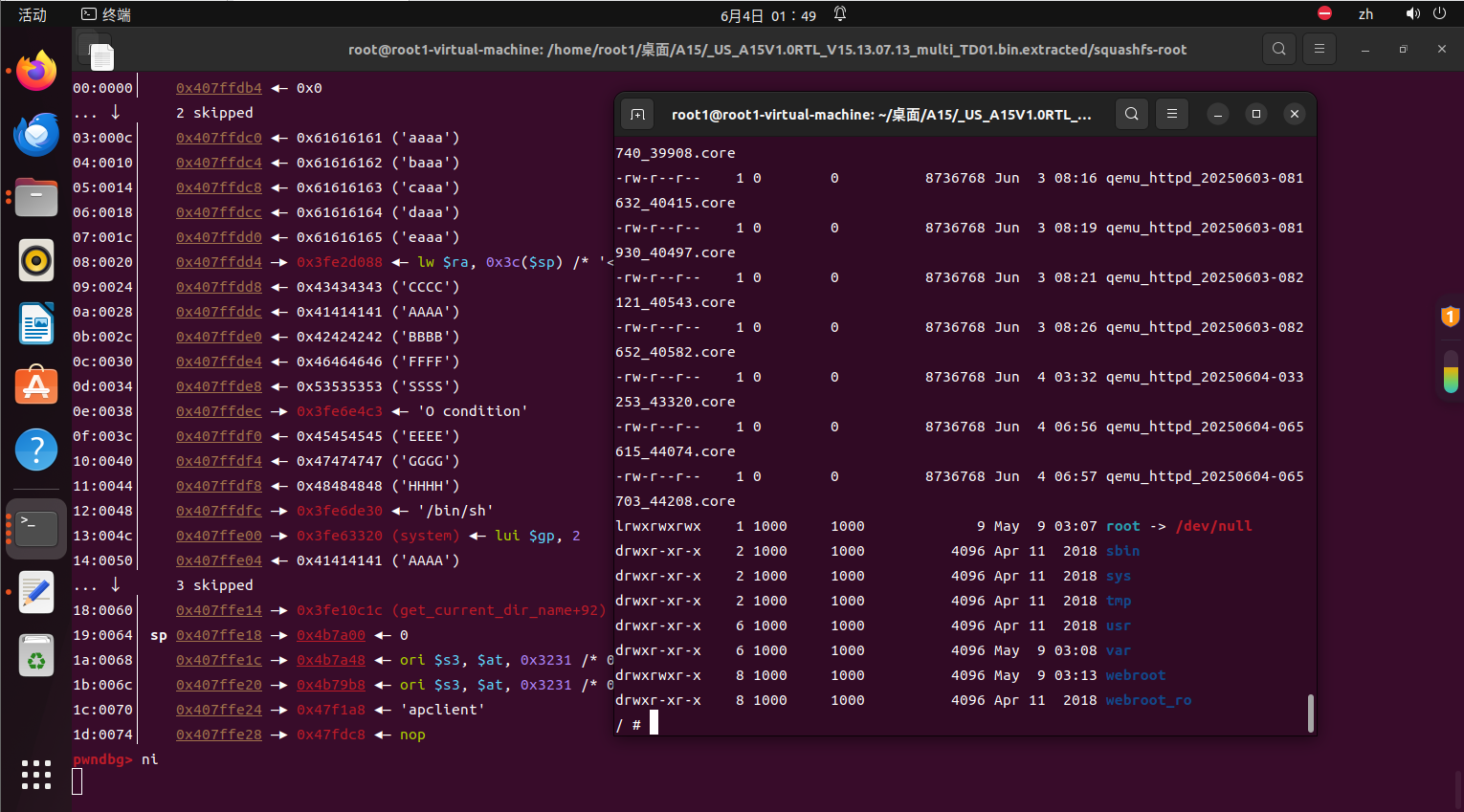Open the notification bell in top bar
The image size is (1464, 812).
[x=840, y=14]
